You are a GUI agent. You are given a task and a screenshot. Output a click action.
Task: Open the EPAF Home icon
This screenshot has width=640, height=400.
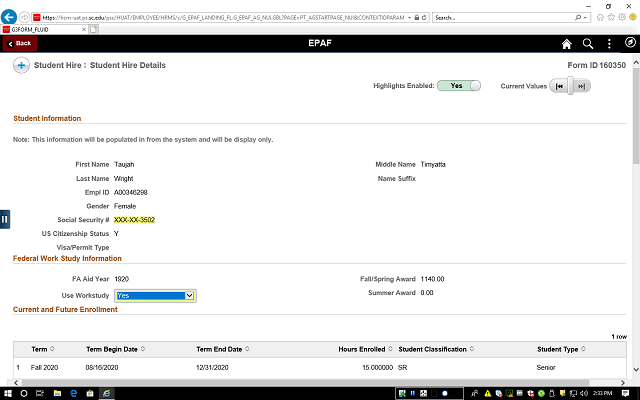(567, 44)
